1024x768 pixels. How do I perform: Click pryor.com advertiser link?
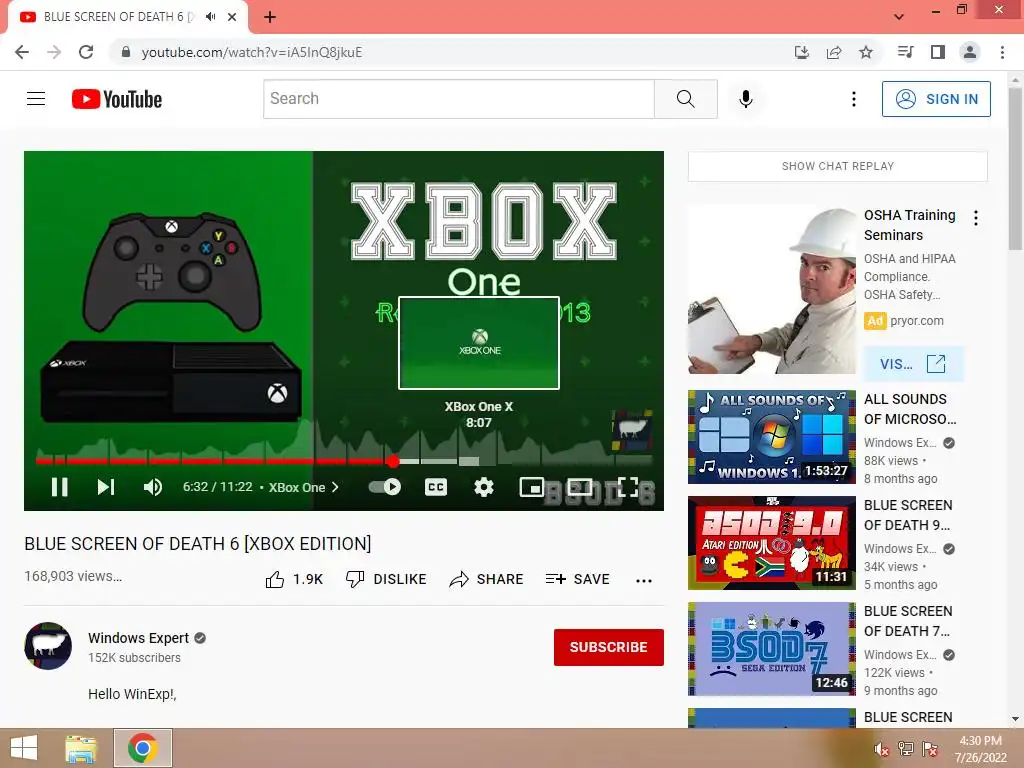[x=917, y=321]
